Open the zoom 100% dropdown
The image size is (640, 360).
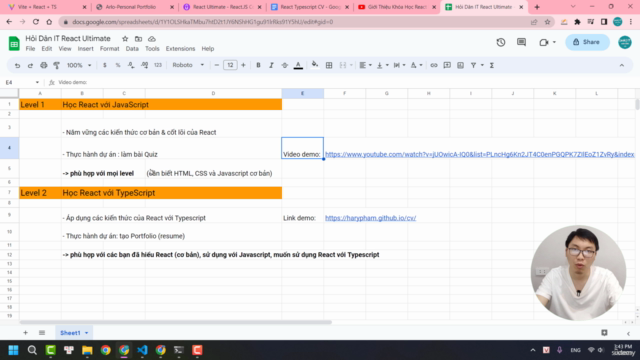[x=79, y=65]
